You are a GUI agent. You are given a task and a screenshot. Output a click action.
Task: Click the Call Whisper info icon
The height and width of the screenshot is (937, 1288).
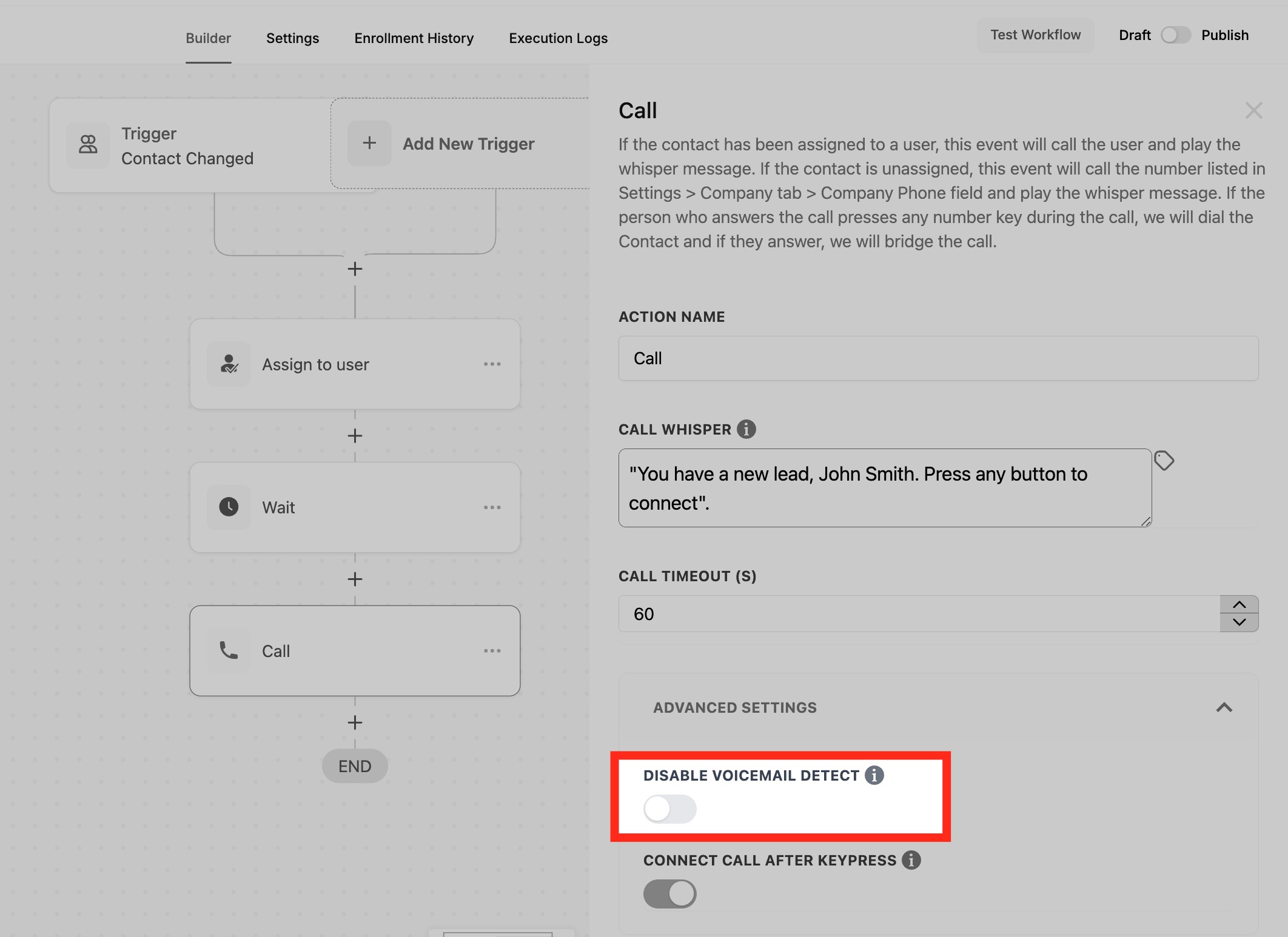click(746, 429)
